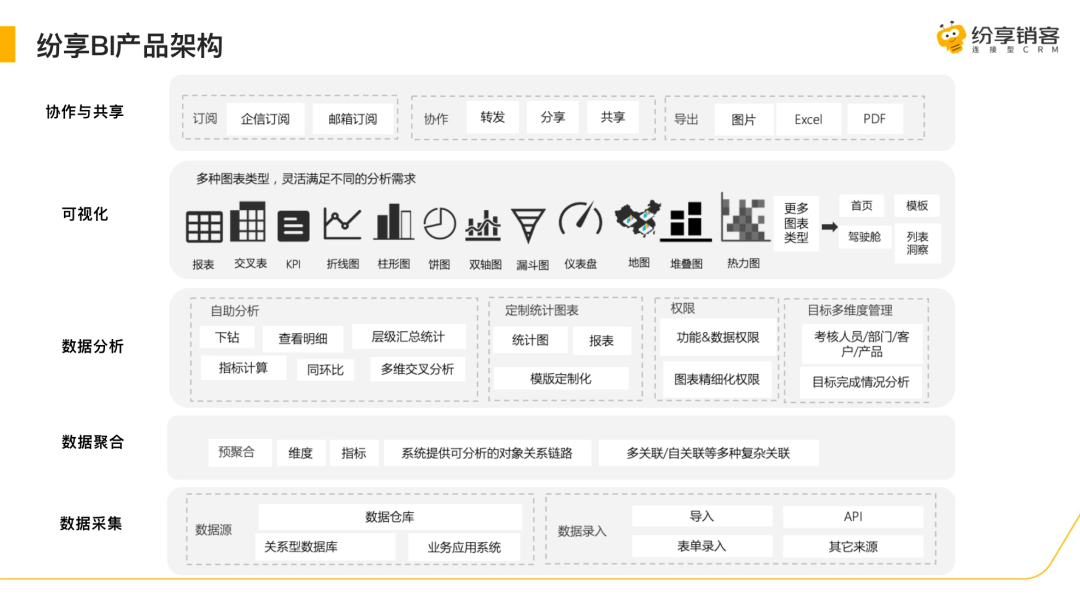Select the 多关联/自关联等多种复杂关联 box
1080x607 pixels.
click(x=708, y=453)
